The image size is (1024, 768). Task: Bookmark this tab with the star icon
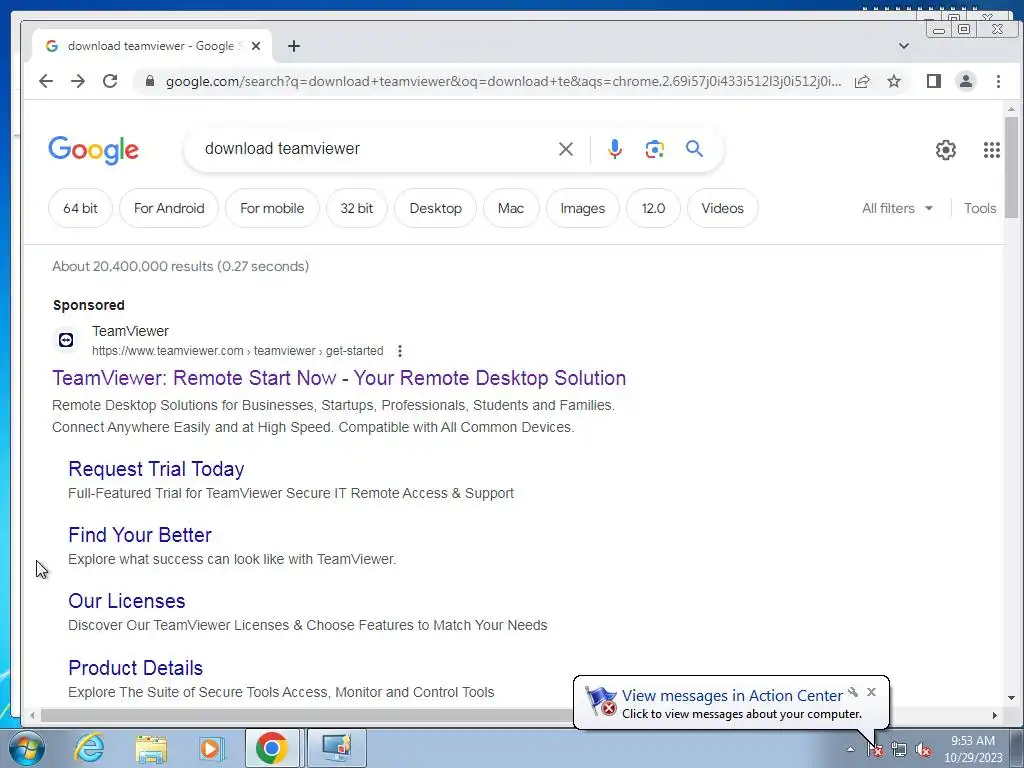point(894,81)
